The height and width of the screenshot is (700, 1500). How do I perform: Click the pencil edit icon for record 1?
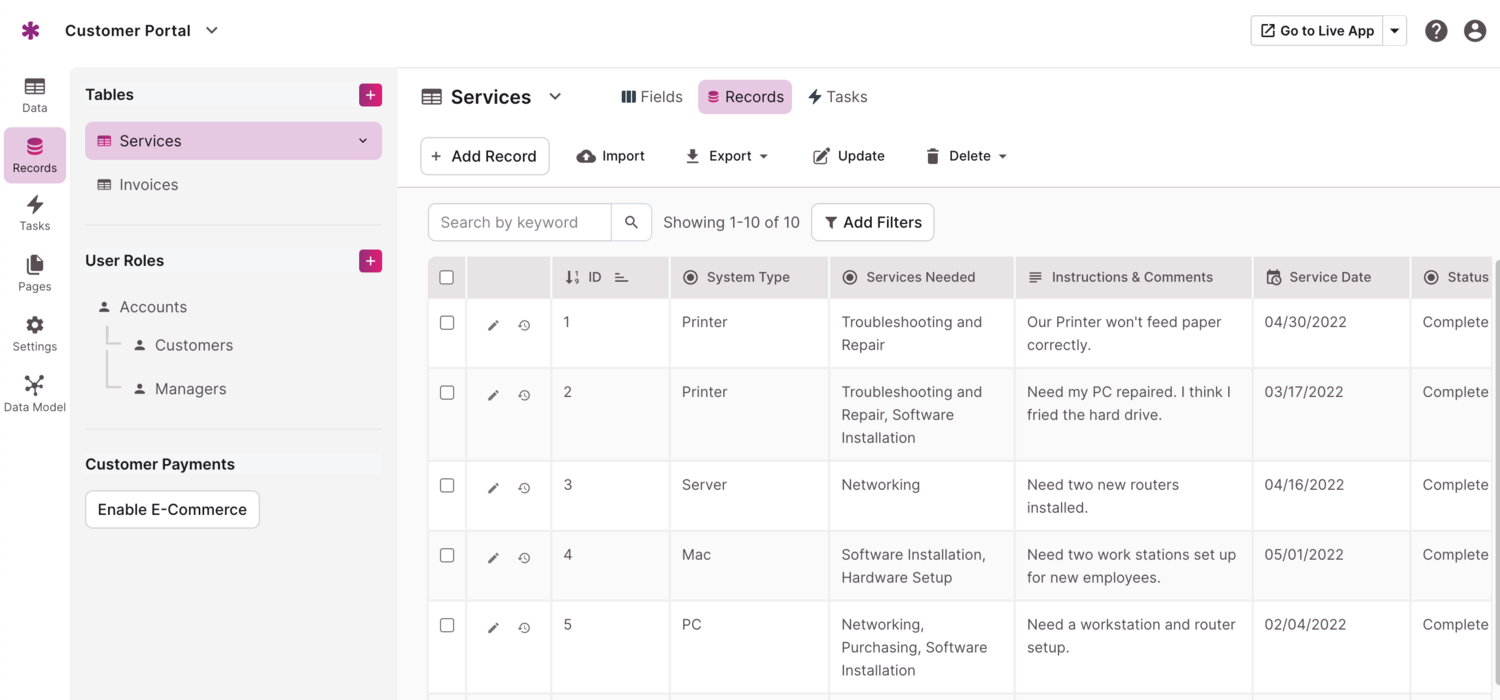click(493, 326)
